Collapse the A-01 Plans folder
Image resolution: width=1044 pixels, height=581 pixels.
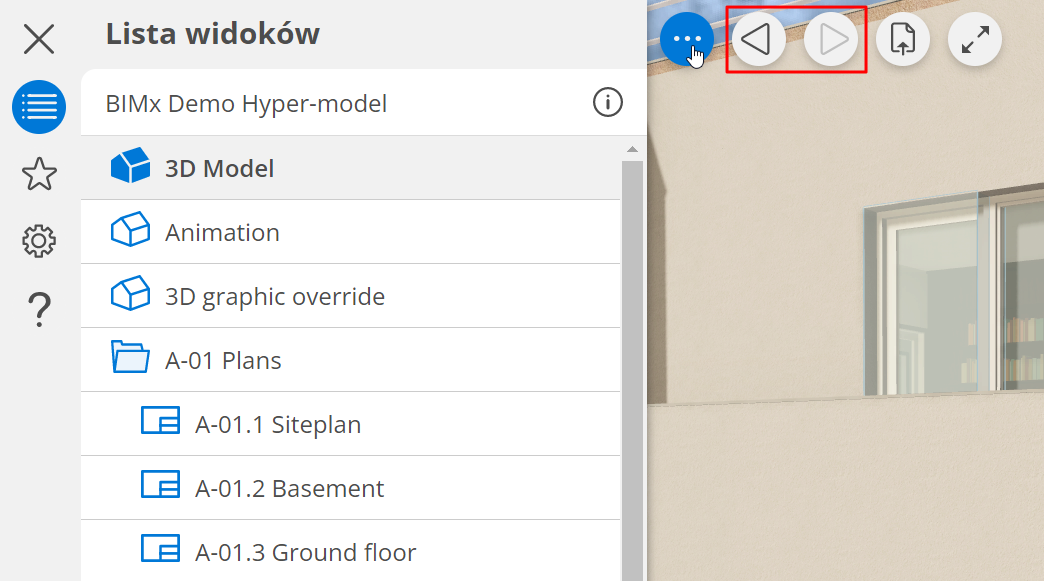coord(129,359)
